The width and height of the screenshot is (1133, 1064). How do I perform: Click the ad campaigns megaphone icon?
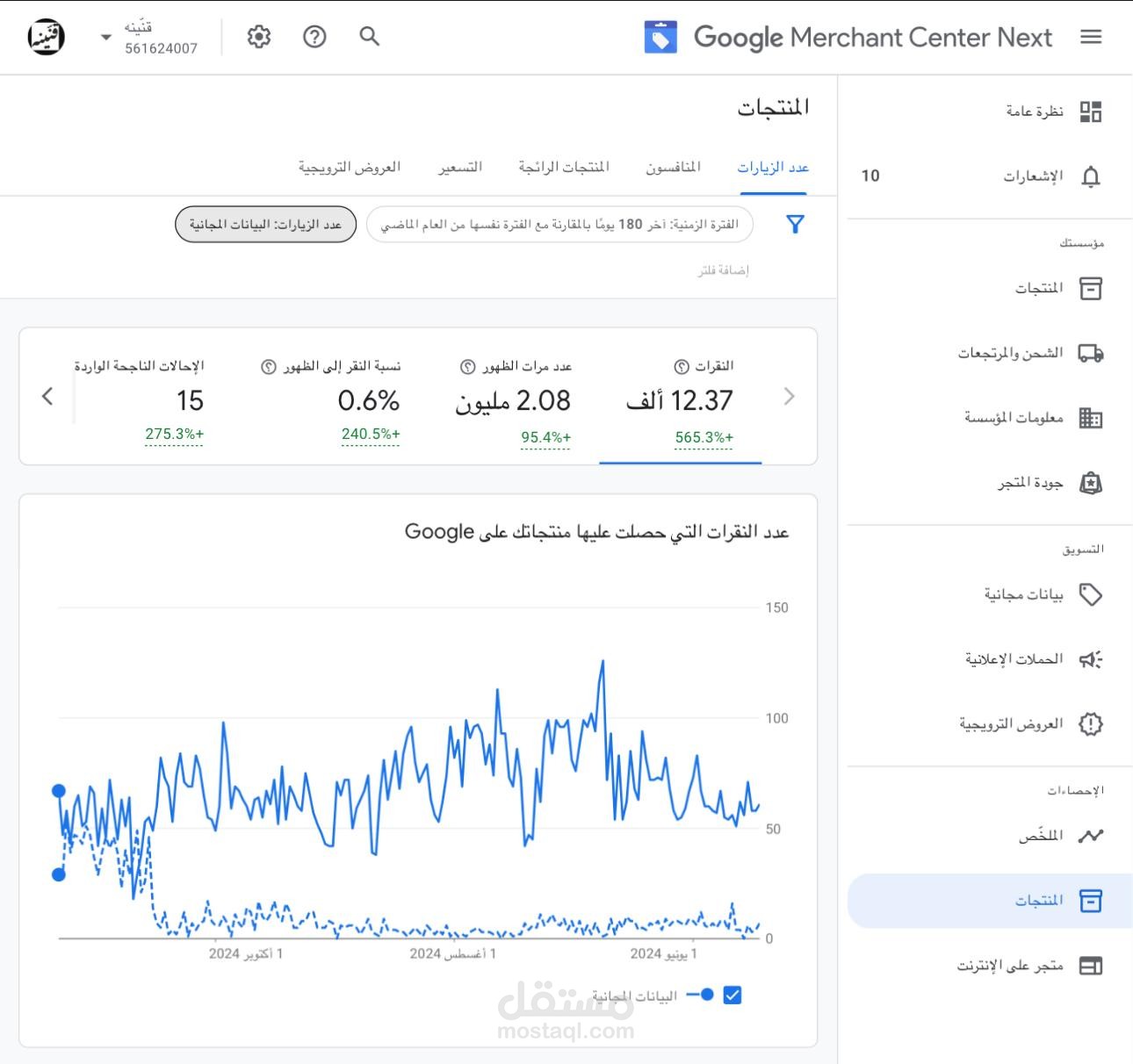pyautogui.click(x=1091, y=659)
